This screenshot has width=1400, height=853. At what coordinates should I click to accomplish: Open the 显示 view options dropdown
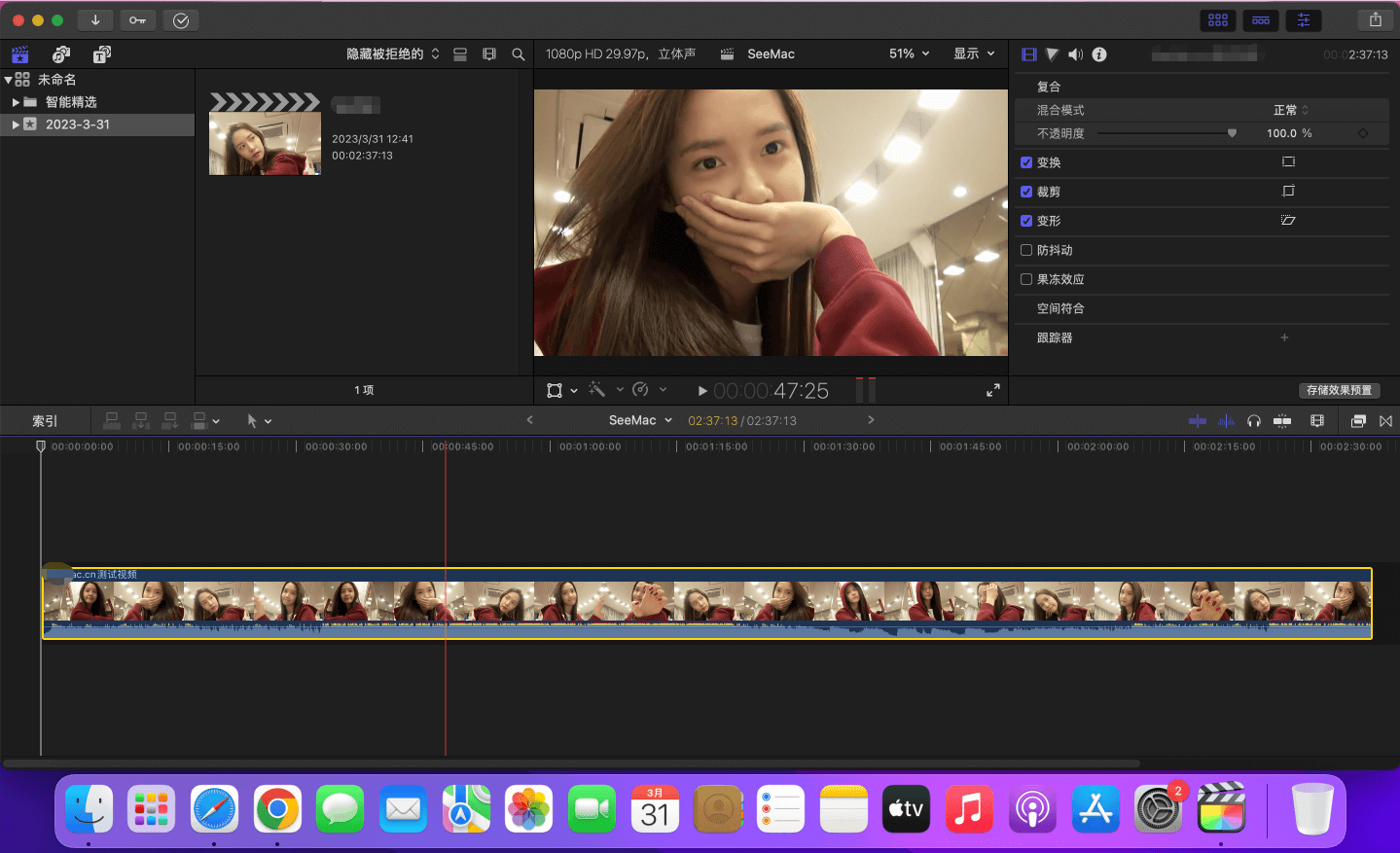[974, 53]
